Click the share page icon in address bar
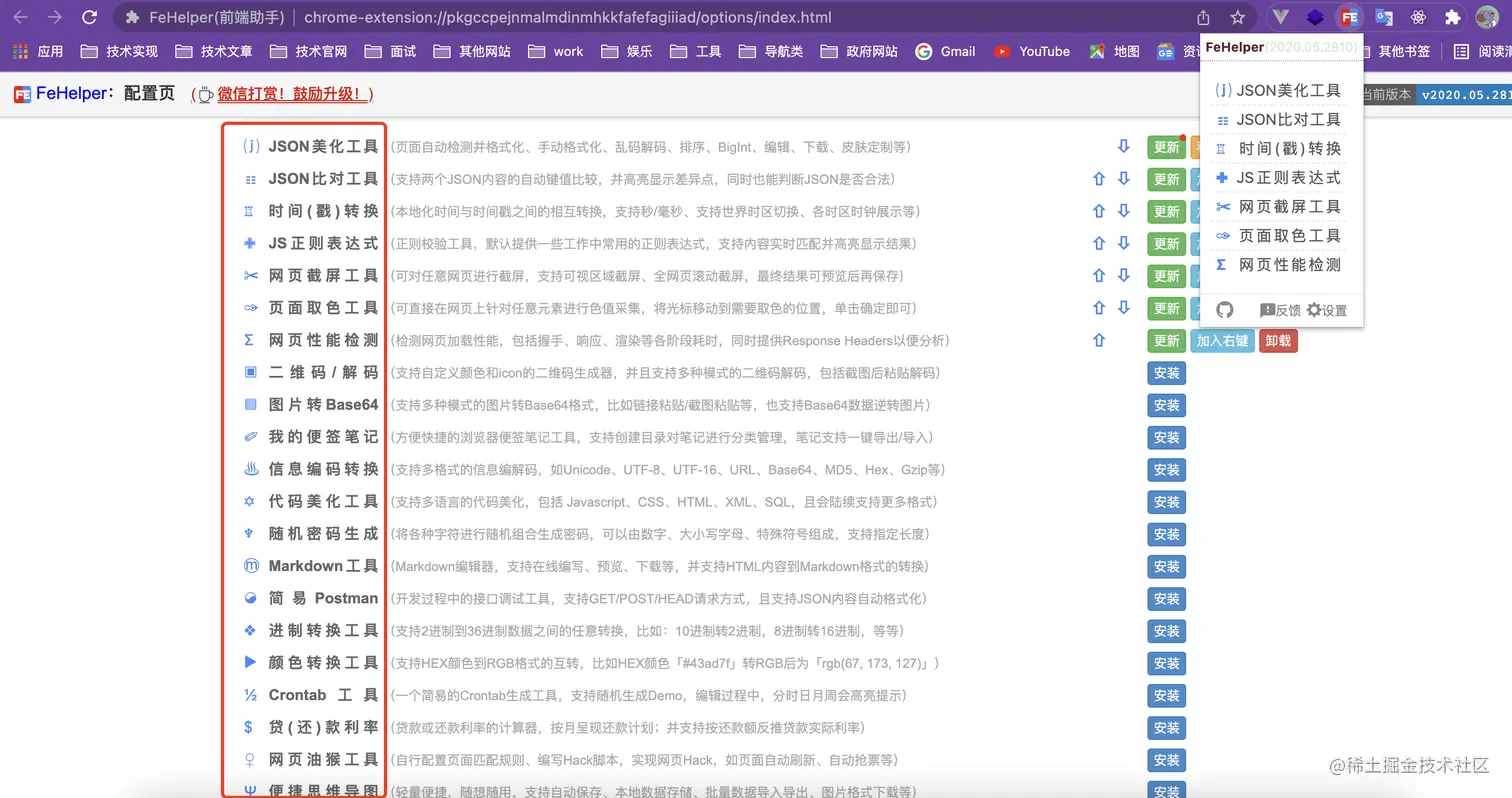 pyautogui.click(x=1203, y=18)
